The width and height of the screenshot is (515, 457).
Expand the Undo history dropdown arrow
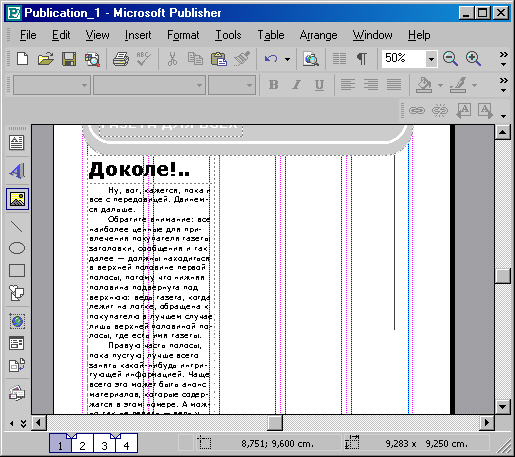pyautogui.click(x=287, y=59)
